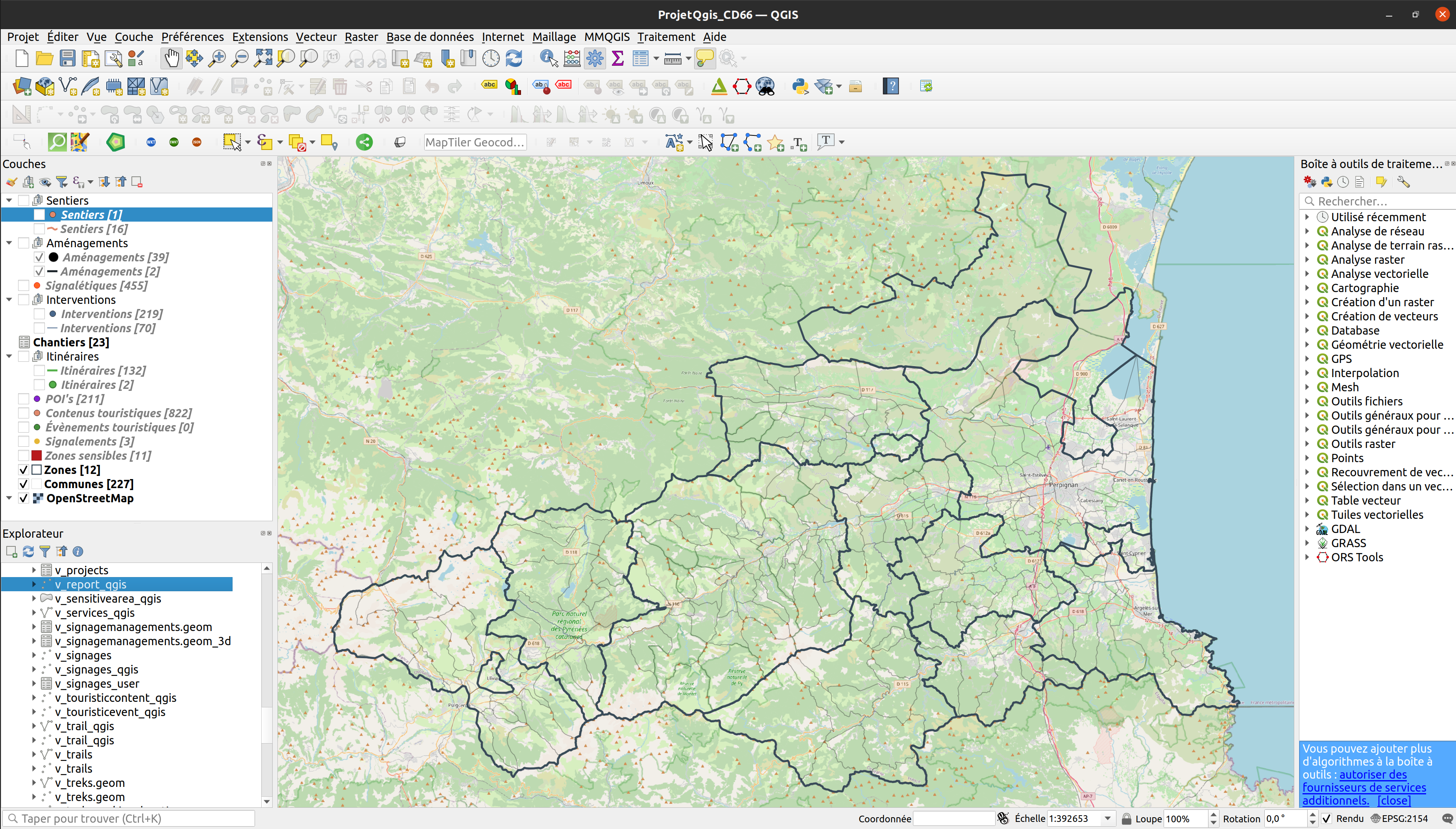Click the [close] link in toolbox hint
This screenshot has width=1456, height=829.
pyautogui.click(x=1394, y=801)
